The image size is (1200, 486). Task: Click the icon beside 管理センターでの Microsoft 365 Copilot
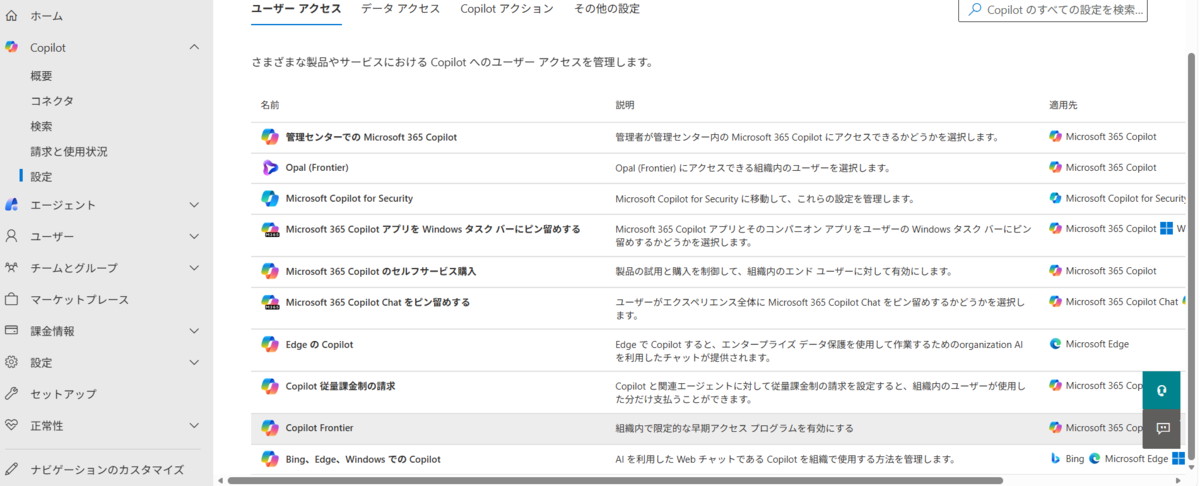[270, 137]
